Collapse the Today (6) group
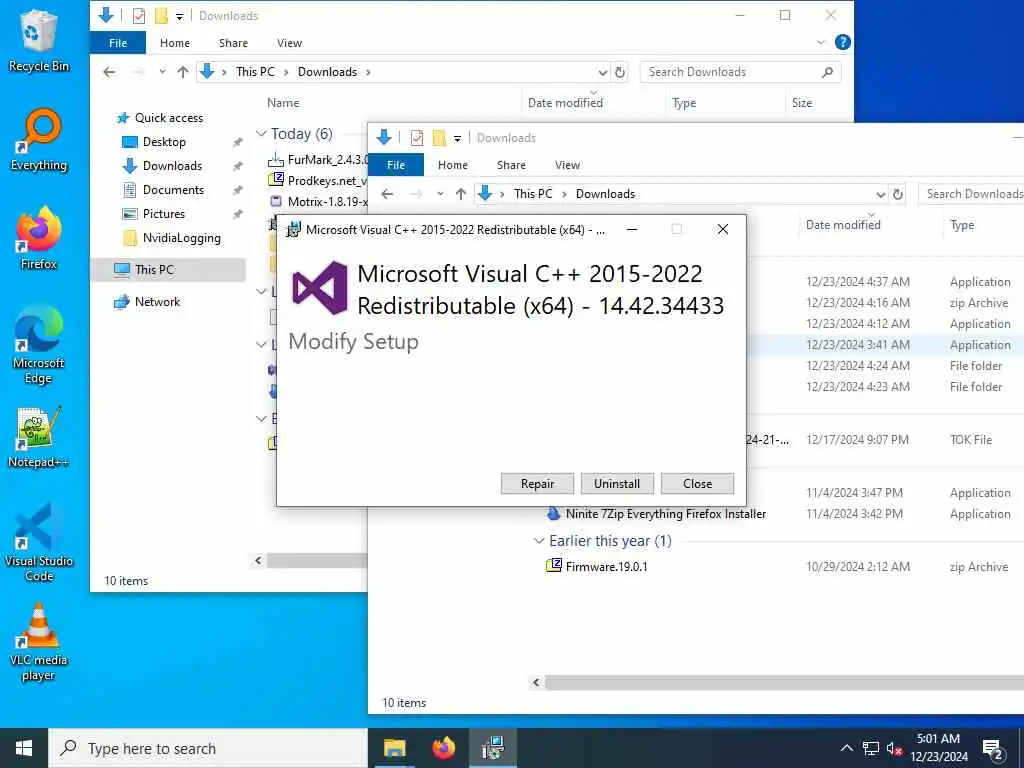The image size is (1024, 768). tap(261, 133)
